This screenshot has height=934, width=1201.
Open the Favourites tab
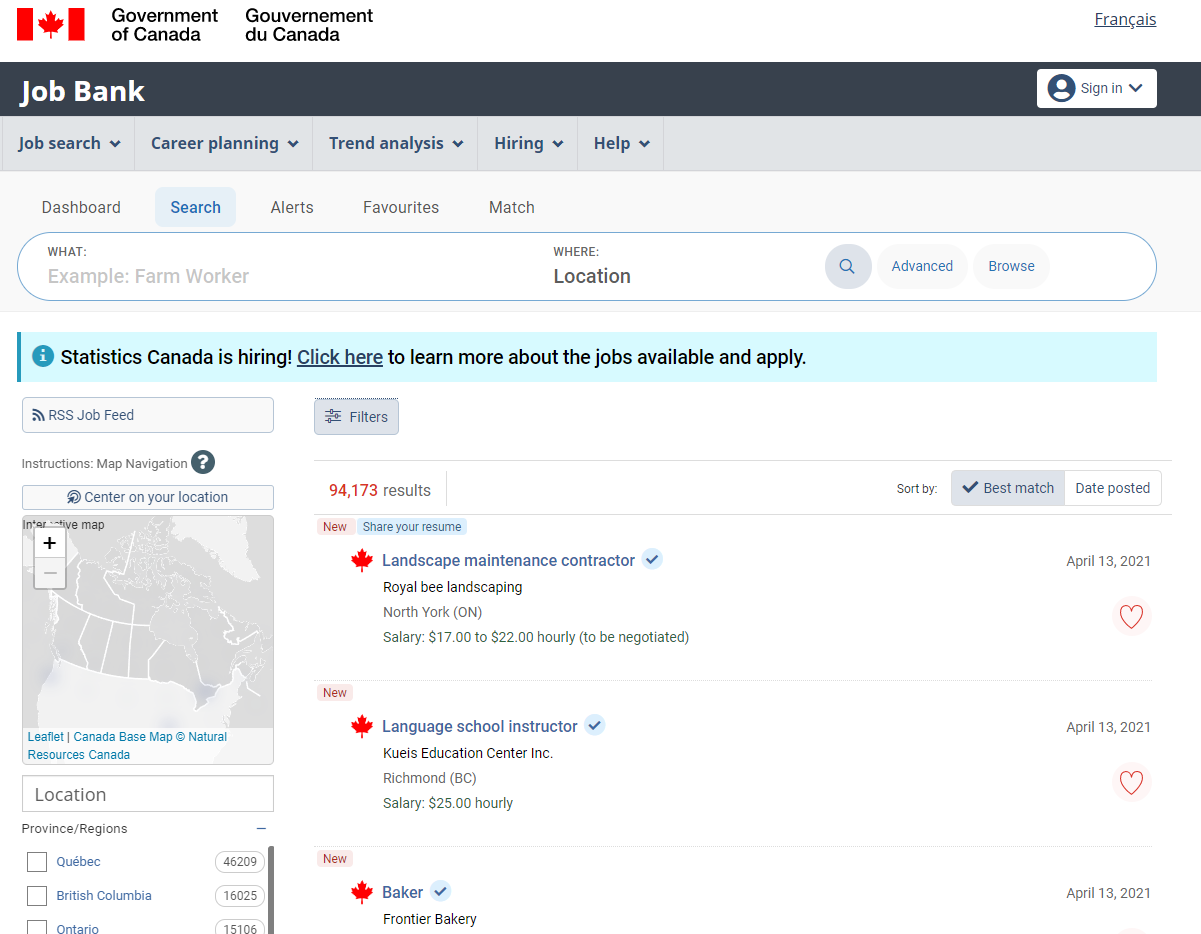(x=401, y=207)
